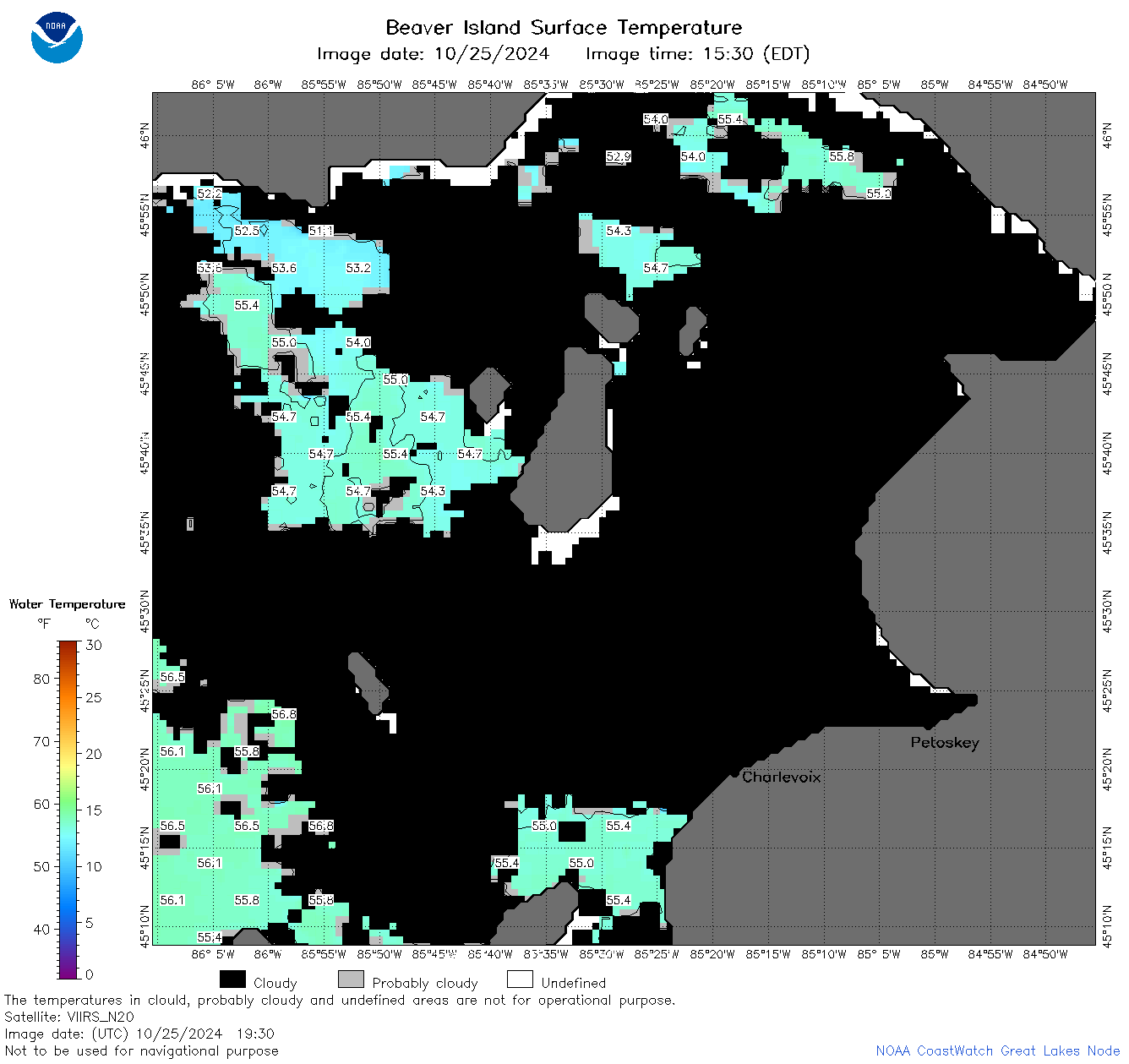Click the °F column label of the scale
The image size is (1129, 1064).
click(x=44, y=624)
